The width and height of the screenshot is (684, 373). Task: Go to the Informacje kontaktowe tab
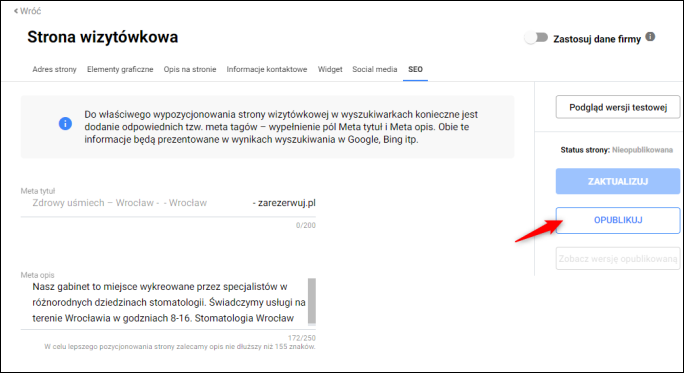(267, 69)
